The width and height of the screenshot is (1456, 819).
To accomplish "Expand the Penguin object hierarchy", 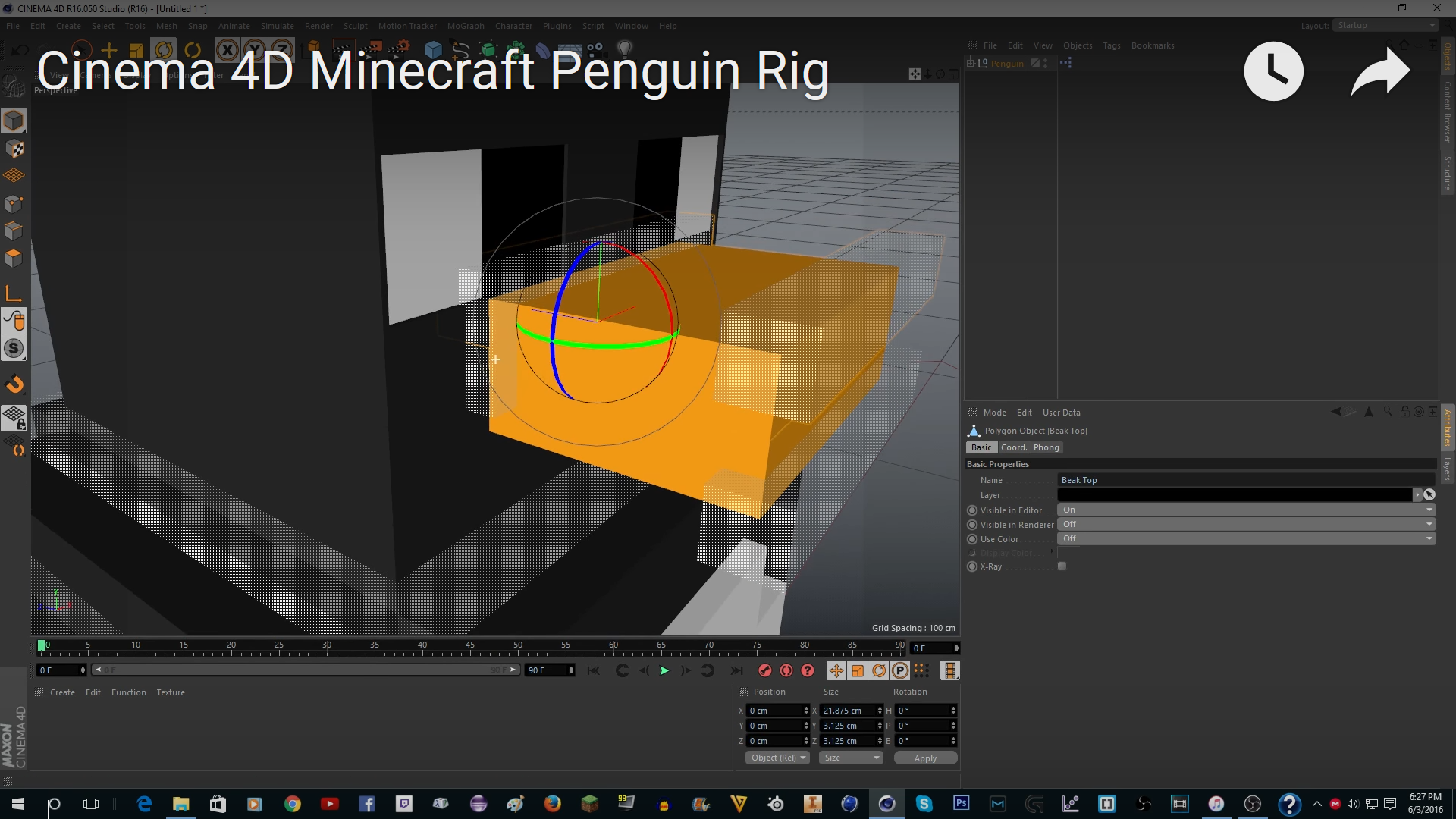I will click(x=970, y=64).
